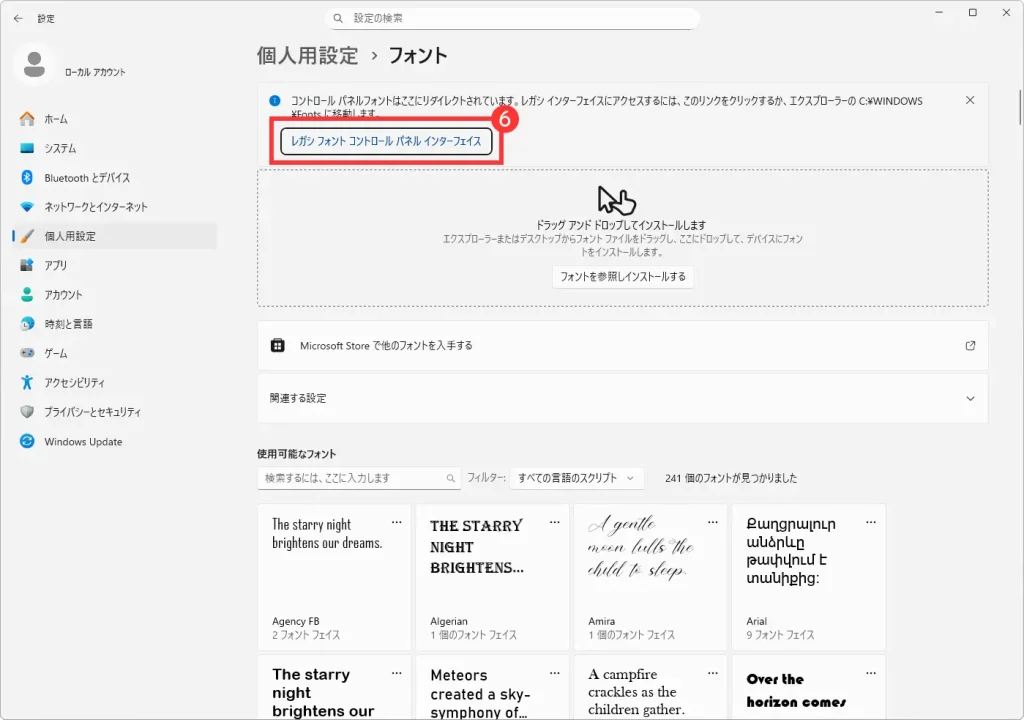Open the legacy font control panel interface
This screenshot has width=1024, height=720.
[x=385, y=141]
